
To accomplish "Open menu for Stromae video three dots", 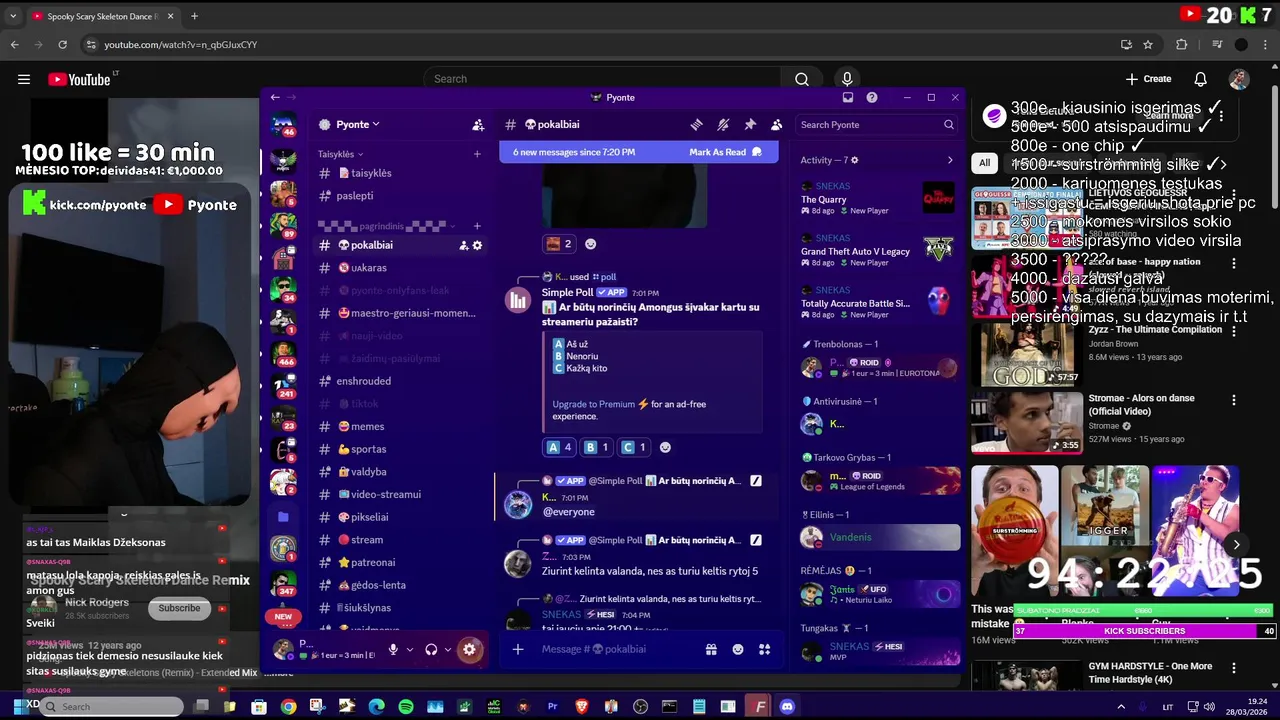I will point(1233,400).
